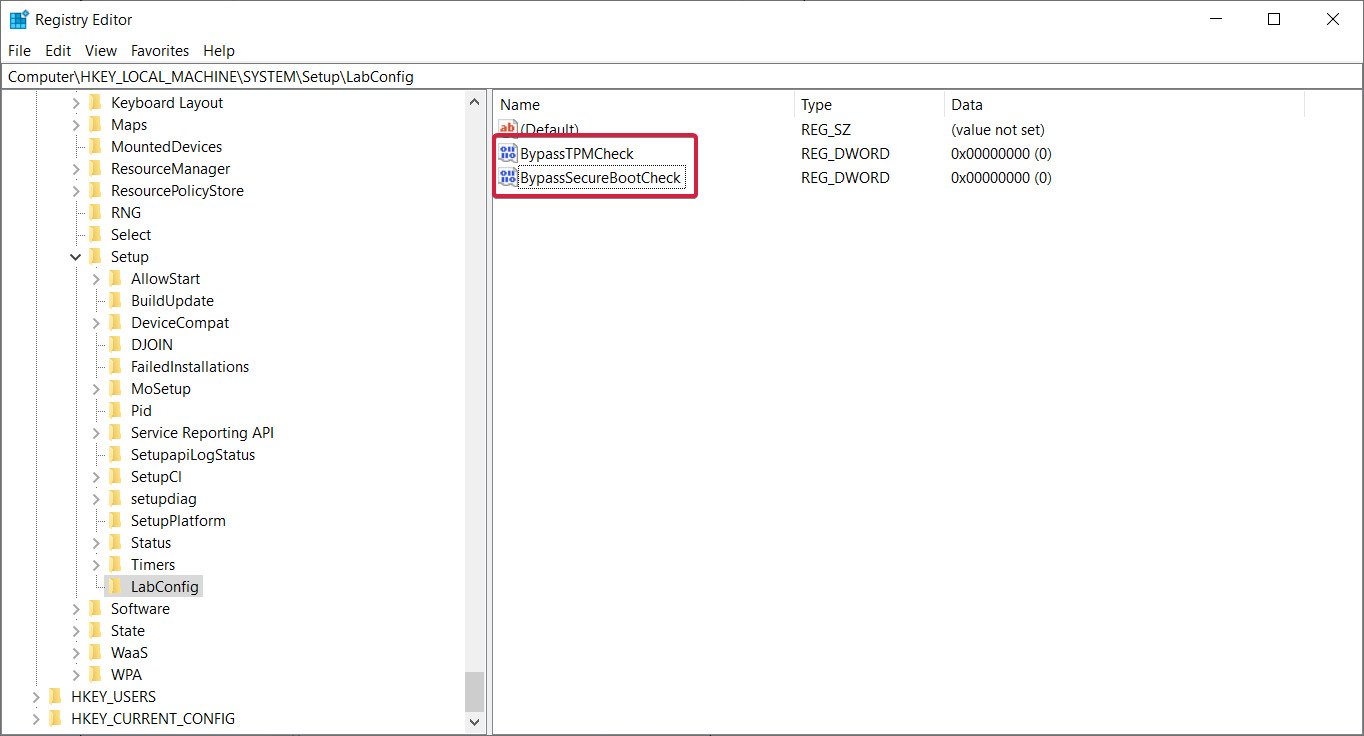
Task: Click the LabConfig folder icon
Action: pos(116,587)
